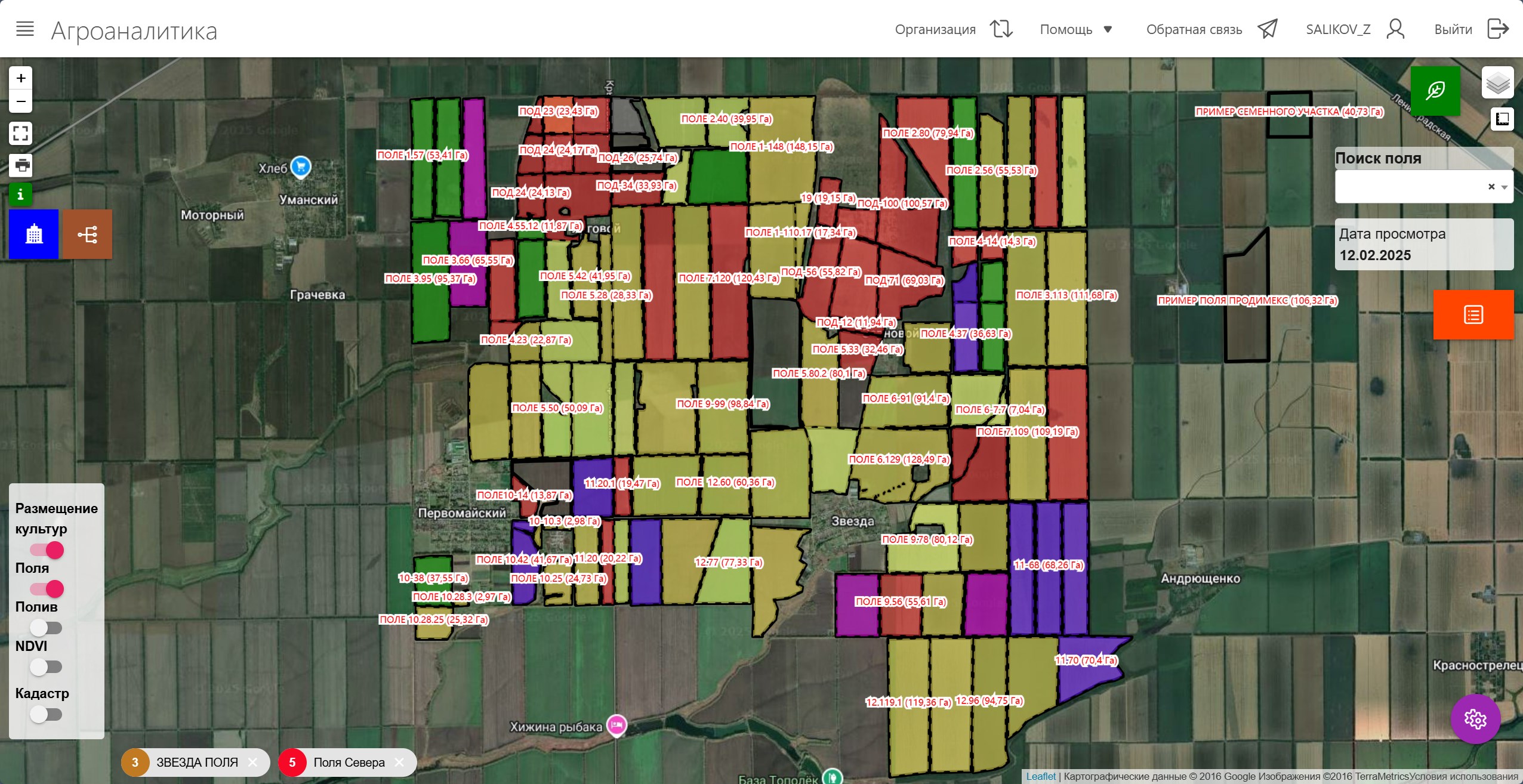Image resolution: width=1523 pixels, height=784 pixels.
Task: Enable the Полив toggle
Action: pos(46,628)
